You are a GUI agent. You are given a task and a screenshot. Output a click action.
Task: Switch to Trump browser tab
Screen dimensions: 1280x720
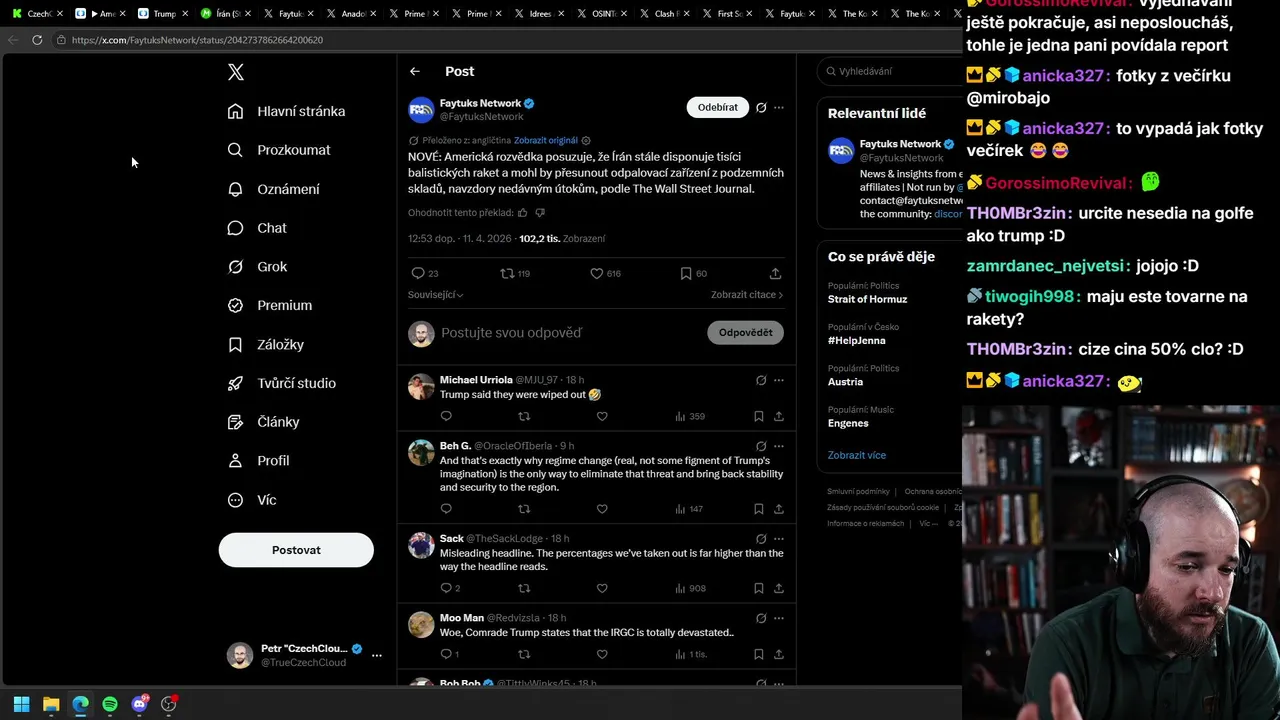tap(164, 14)
